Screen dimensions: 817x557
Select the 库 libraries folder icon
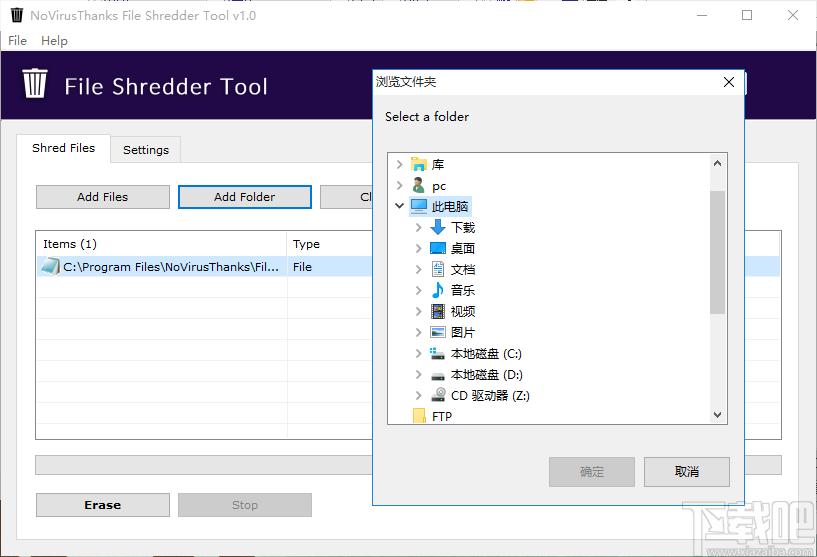pyautogui.click(x=419, y=165)
